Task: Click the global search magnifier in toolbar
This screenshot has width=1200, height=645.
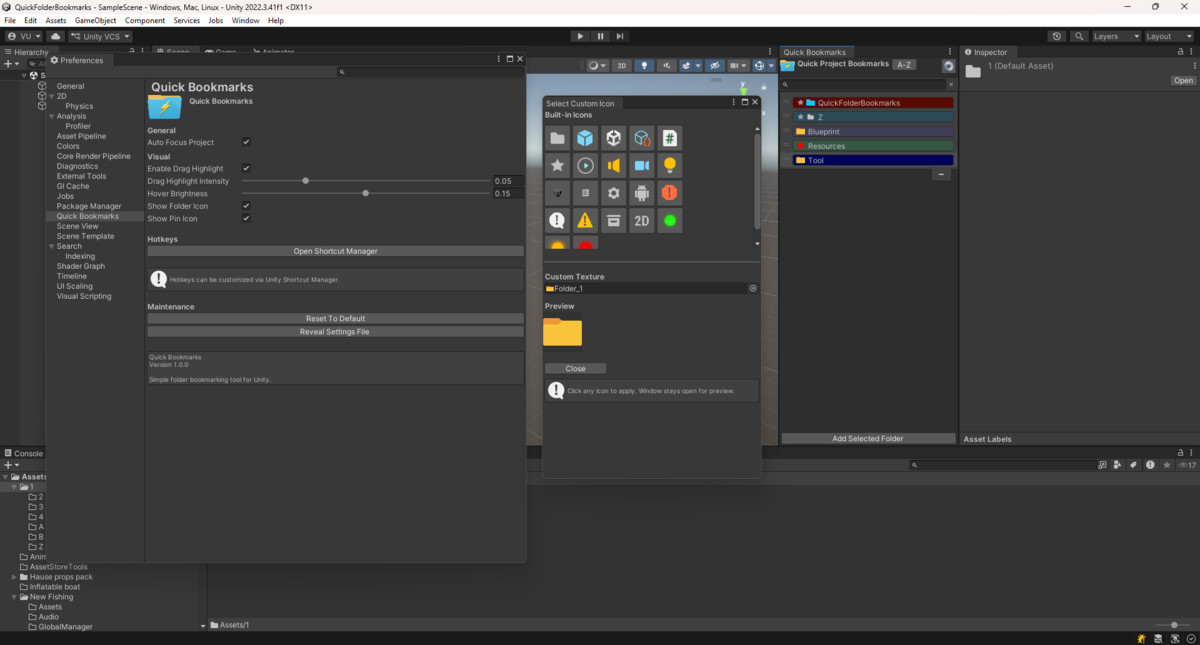Action: click(x=1079, y=36)
